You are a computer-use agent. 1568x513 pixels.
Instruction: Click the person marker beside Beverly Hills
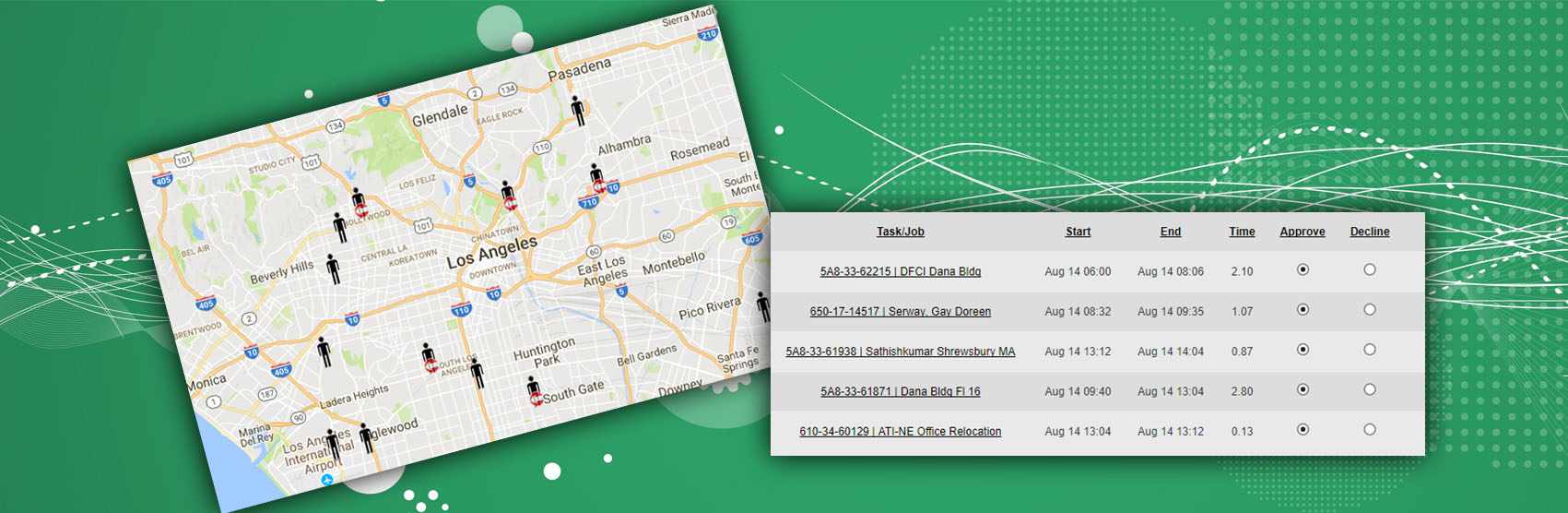333,268
